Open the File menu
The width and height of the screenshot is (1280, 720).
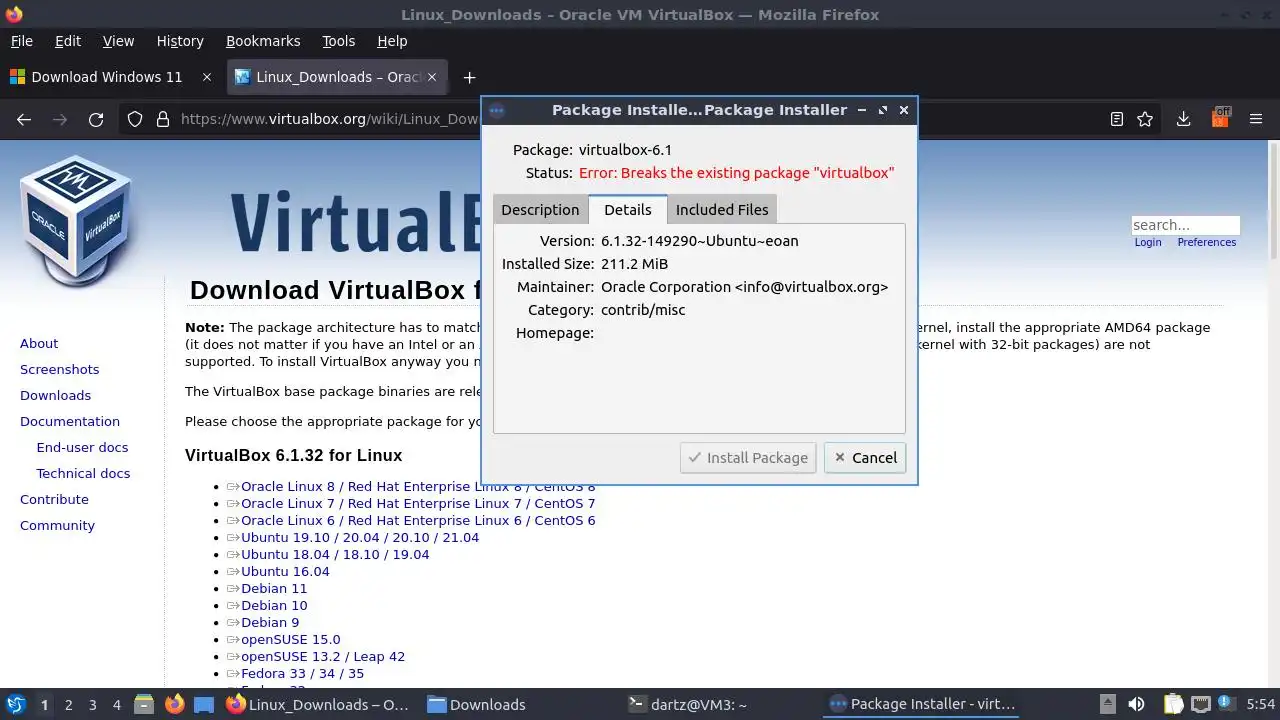21,41
